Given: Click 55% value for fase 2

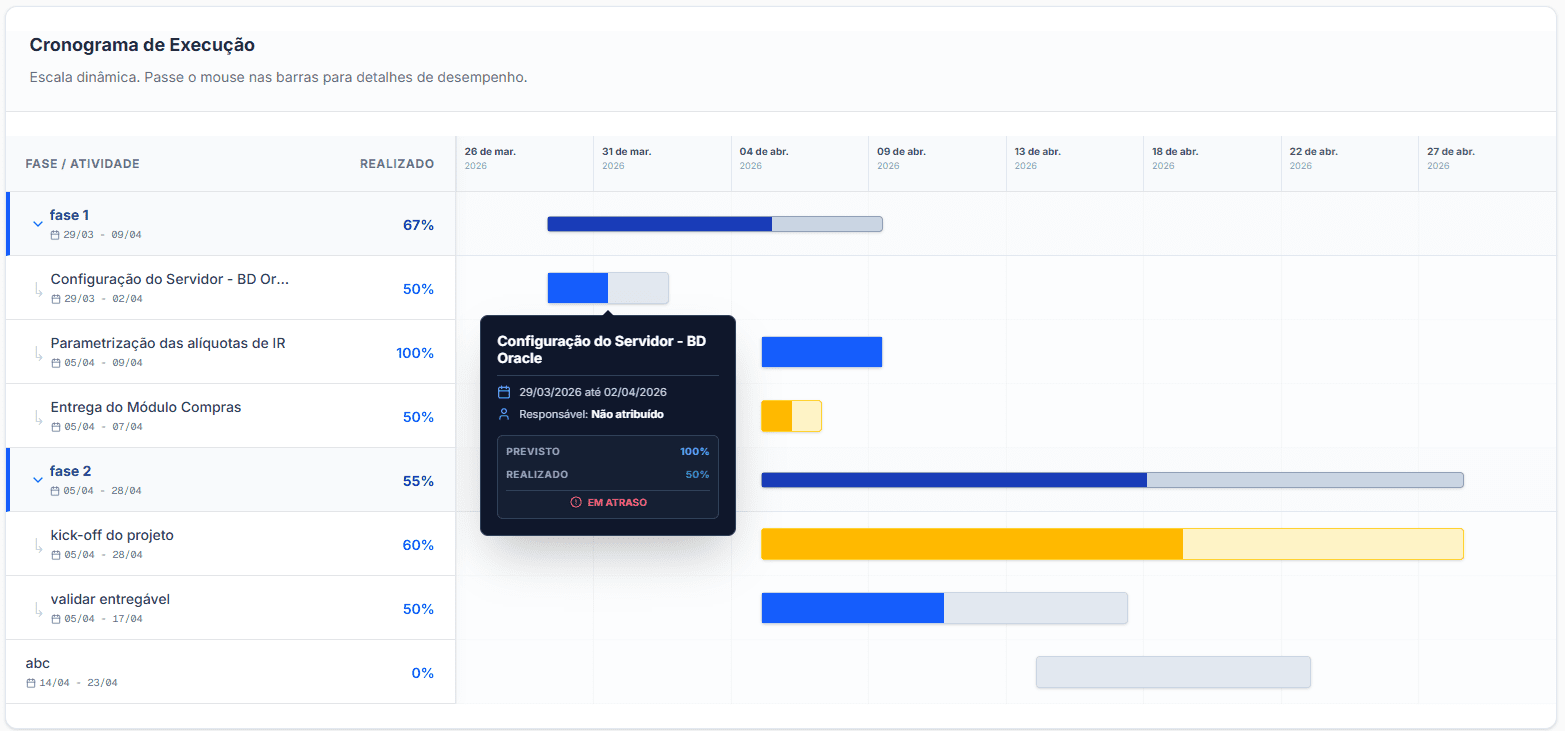Looking at the screenshot, I should 418,481.
